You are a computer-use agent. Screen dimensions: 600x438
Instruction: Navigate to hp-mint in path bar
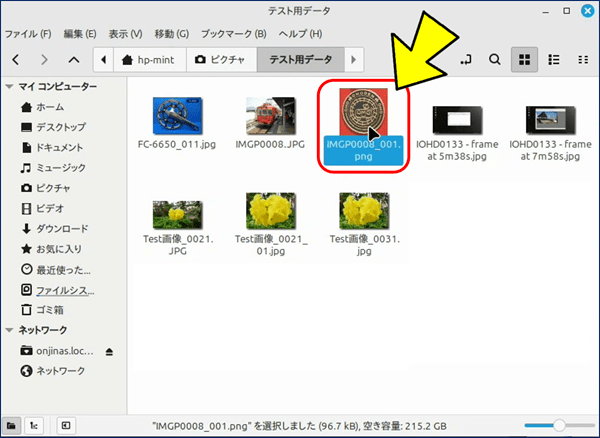coord(147,60)
